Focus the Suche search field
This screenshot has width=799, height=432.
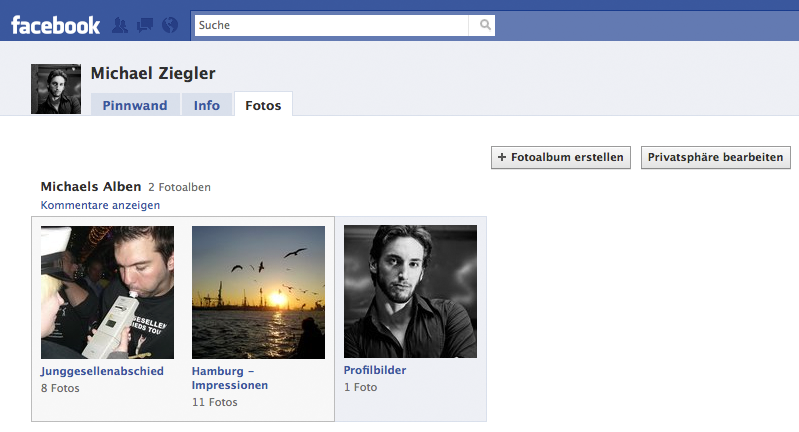(x=335, y=25)
